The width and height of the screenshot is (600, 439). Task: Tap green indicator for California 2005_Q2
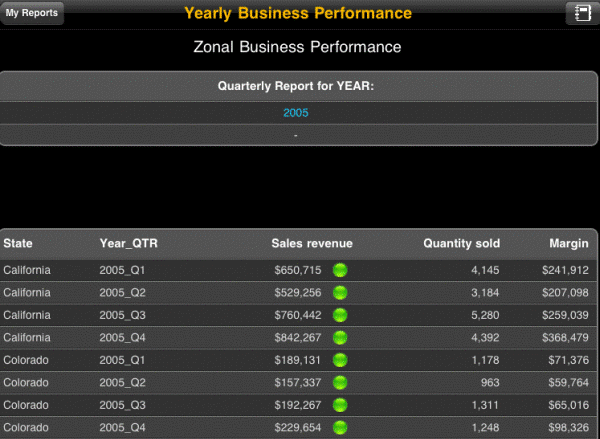340,293
